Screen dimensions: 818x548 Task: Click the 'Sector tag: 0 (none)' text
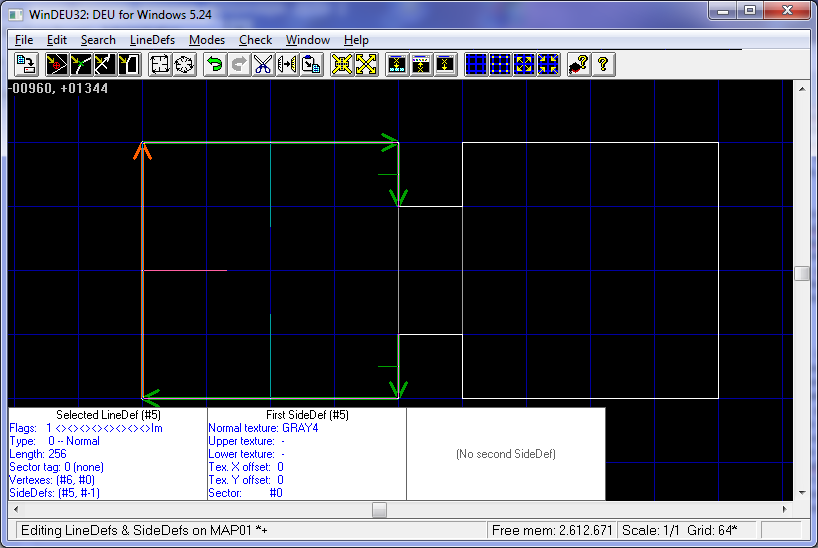point(56,467)
